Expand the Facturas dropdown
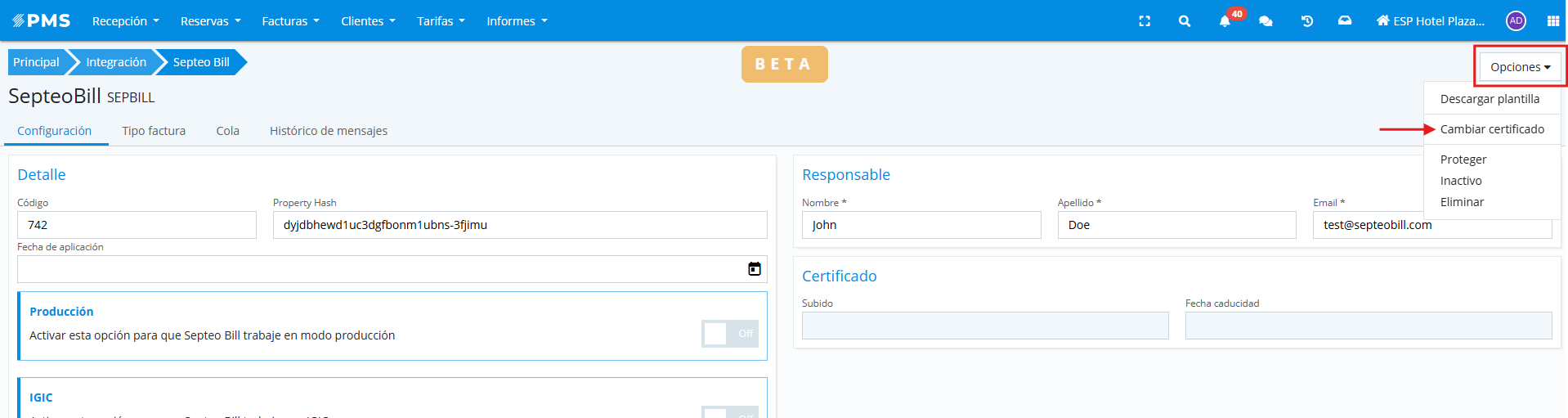 point(290,21)
